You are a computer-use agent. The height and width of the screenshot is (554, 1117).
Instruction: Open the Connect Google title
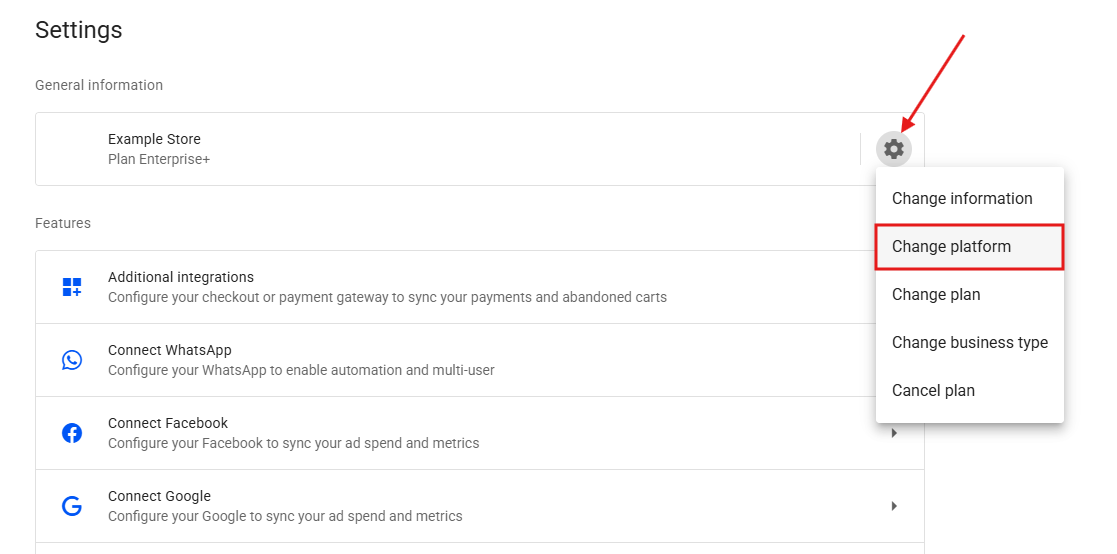point(159,496)
